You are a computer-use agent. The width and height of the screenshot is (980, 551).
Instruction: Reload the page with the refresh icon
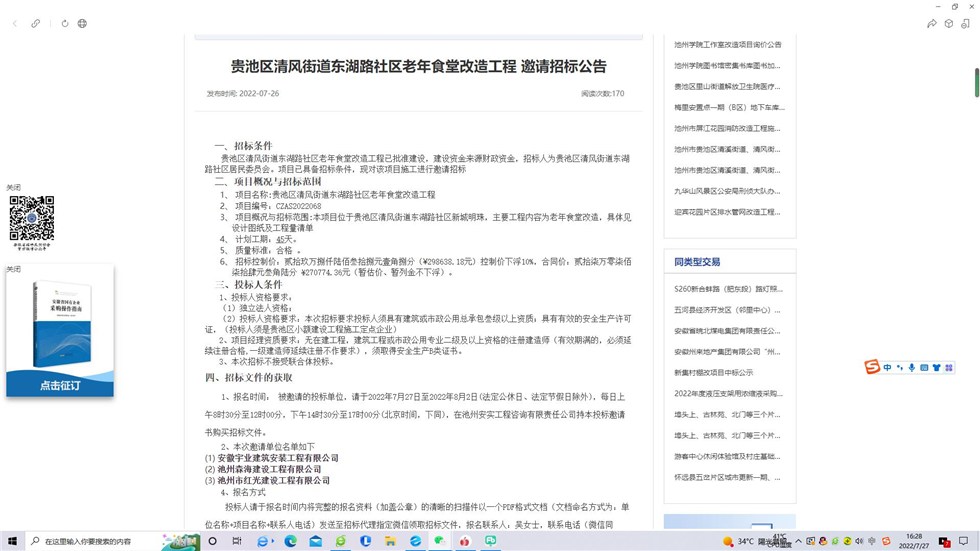point(65,23)
